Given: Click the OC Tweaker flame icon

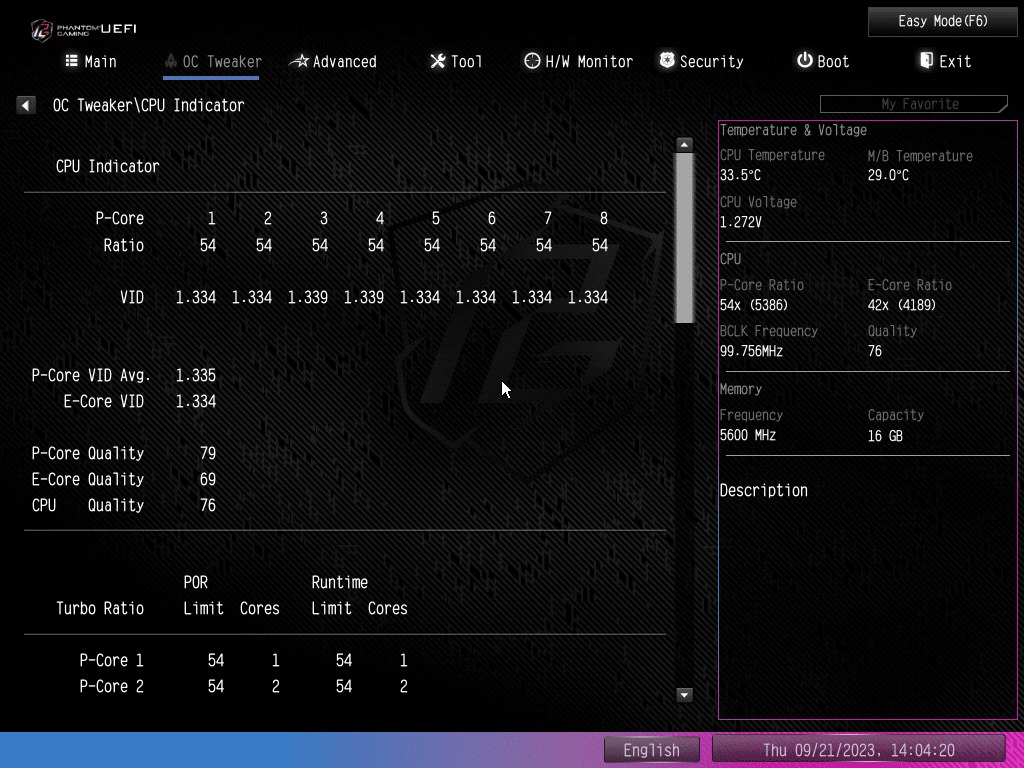Looking at the screenshot, I should click(171, 61).
